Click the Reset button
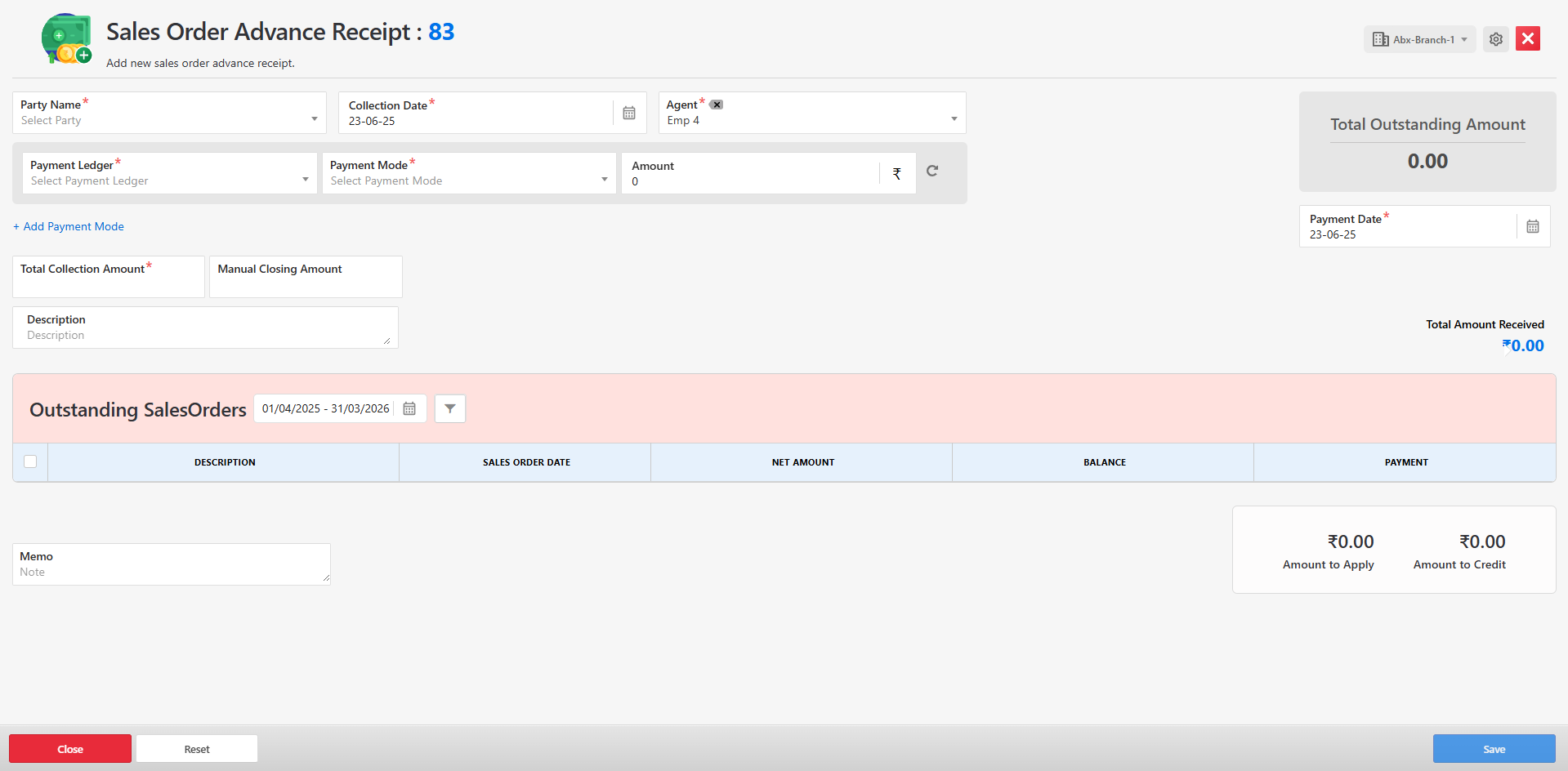1568x771 pixels. tap(197, 749)
